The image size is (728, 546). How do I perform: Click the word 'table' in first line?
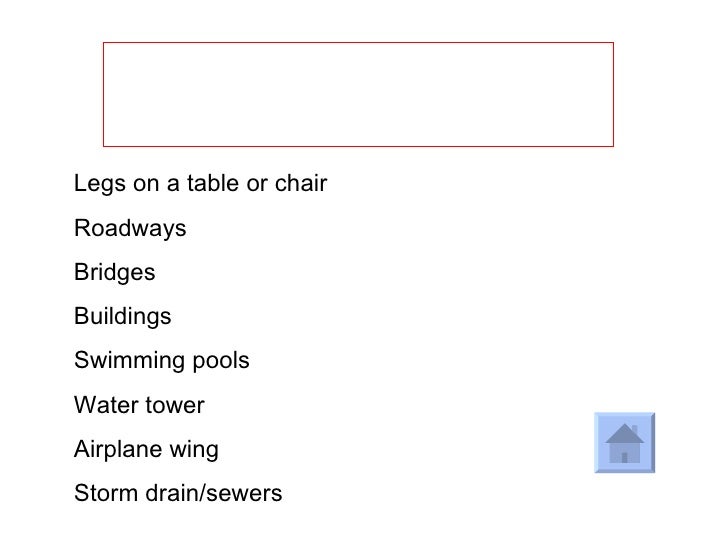pyautogui.click(x=213, y=182)
